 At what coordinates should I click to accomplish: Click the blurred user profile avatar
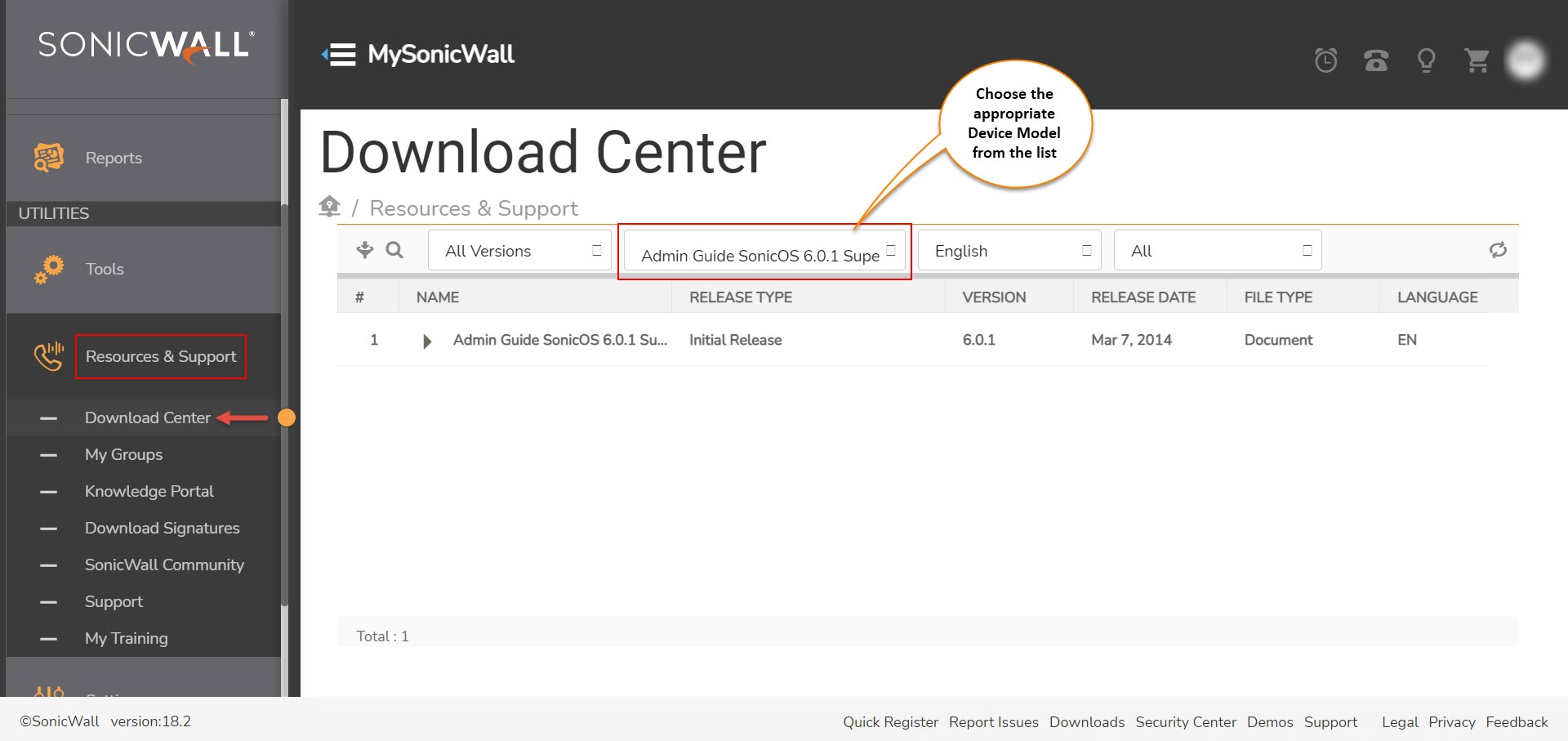coord(1526,60)
